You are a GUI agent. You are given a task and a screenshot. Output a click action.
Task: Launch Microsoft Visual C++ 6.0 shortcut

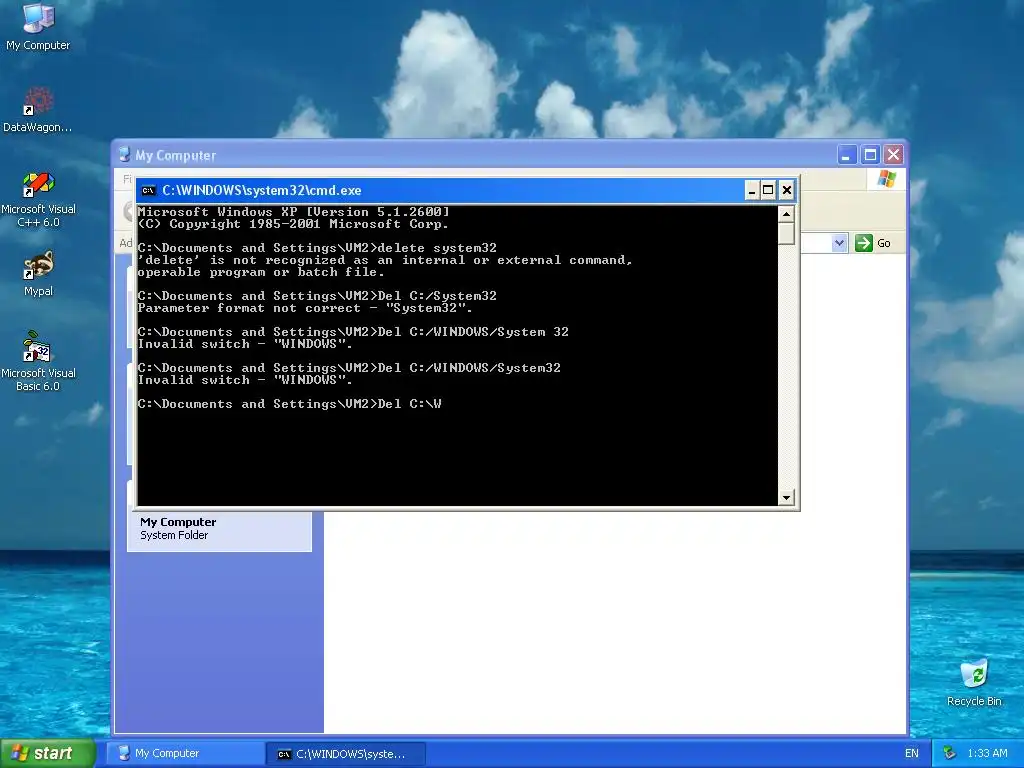pos(38,199)
